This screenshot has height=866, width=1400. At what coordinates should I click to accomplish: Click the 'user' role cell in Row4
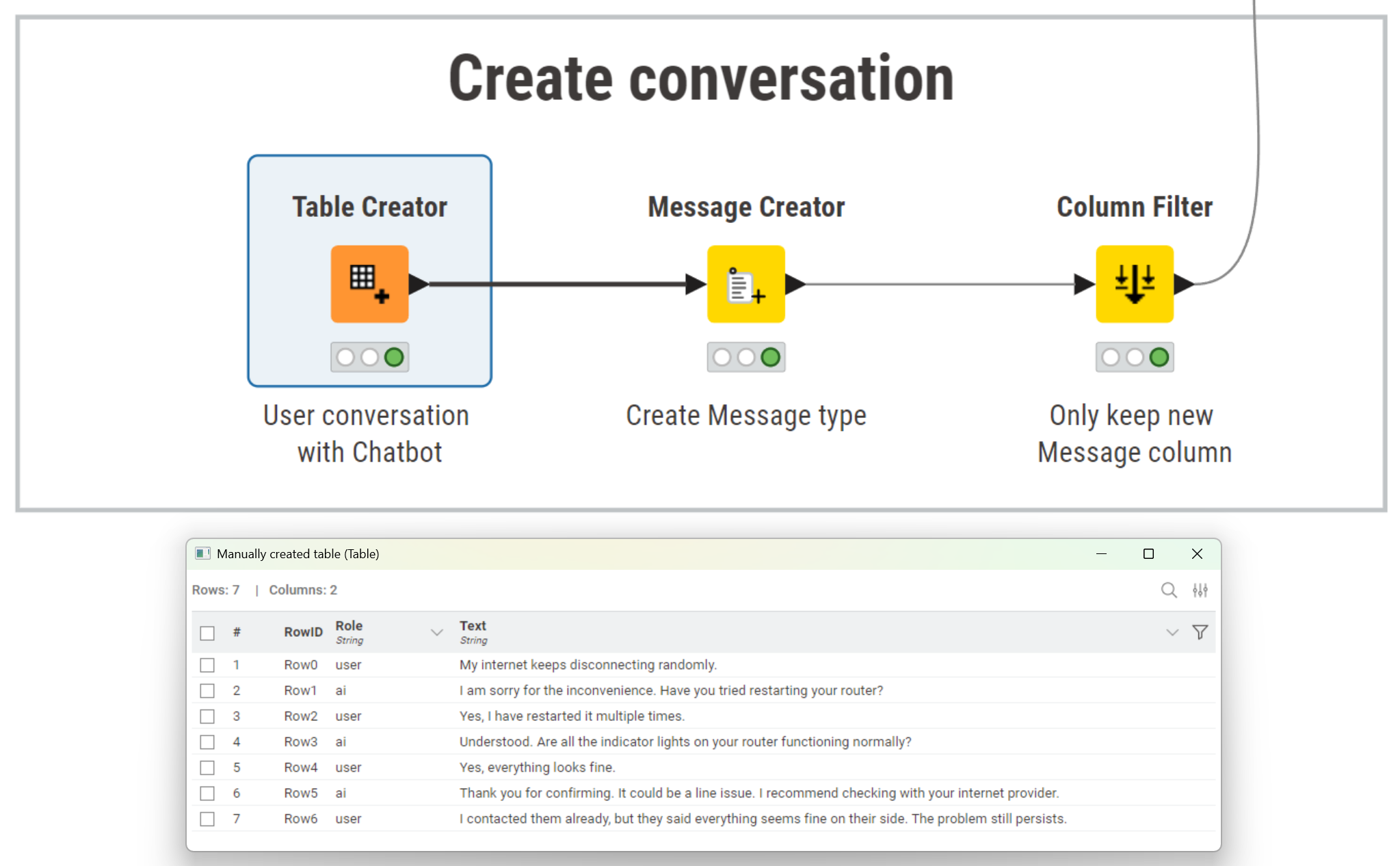tap(348, 767)
